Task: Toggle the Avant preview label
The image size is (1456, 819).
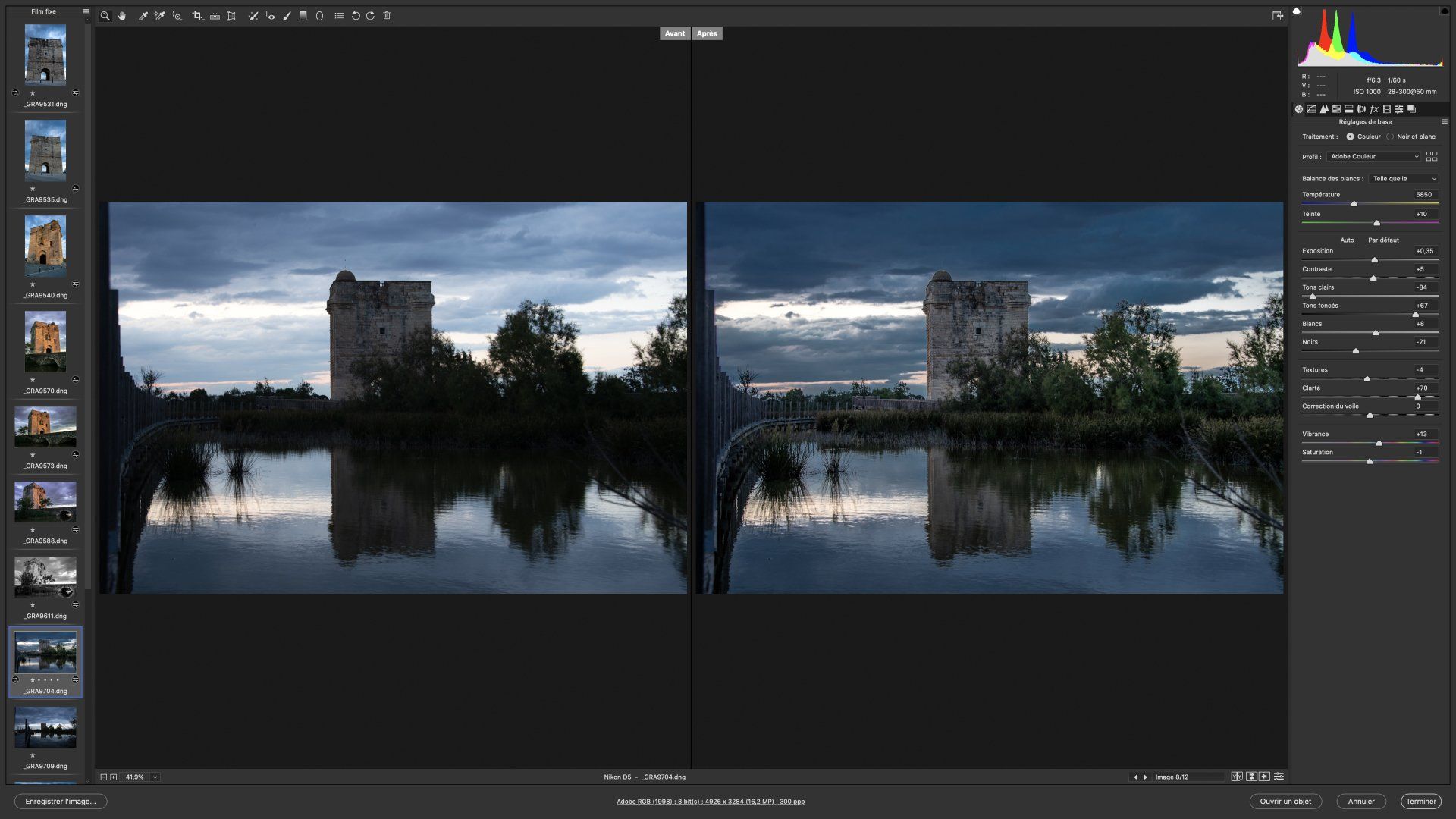Action: click(674, 33)
